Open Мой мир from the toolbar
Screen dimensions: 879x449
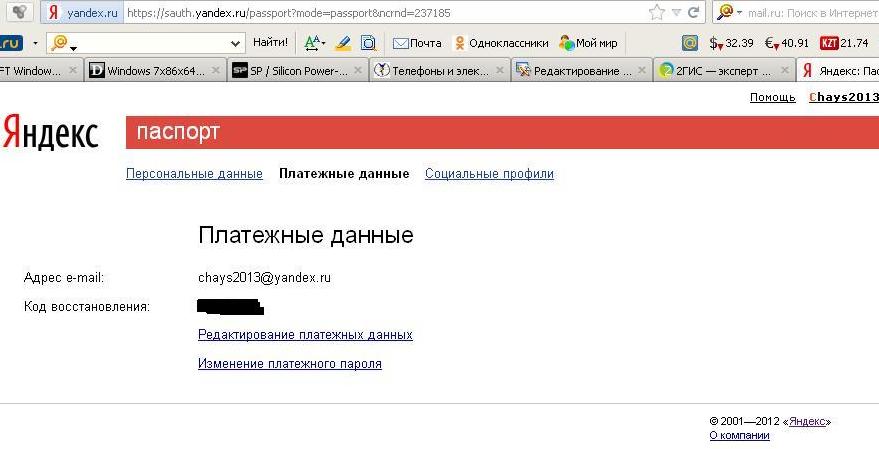tap(588, 43)
